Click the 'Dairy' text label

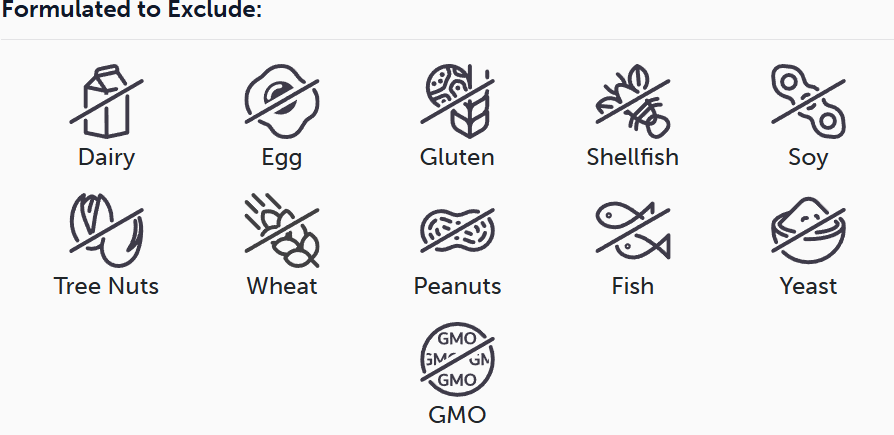click(107, 157)
